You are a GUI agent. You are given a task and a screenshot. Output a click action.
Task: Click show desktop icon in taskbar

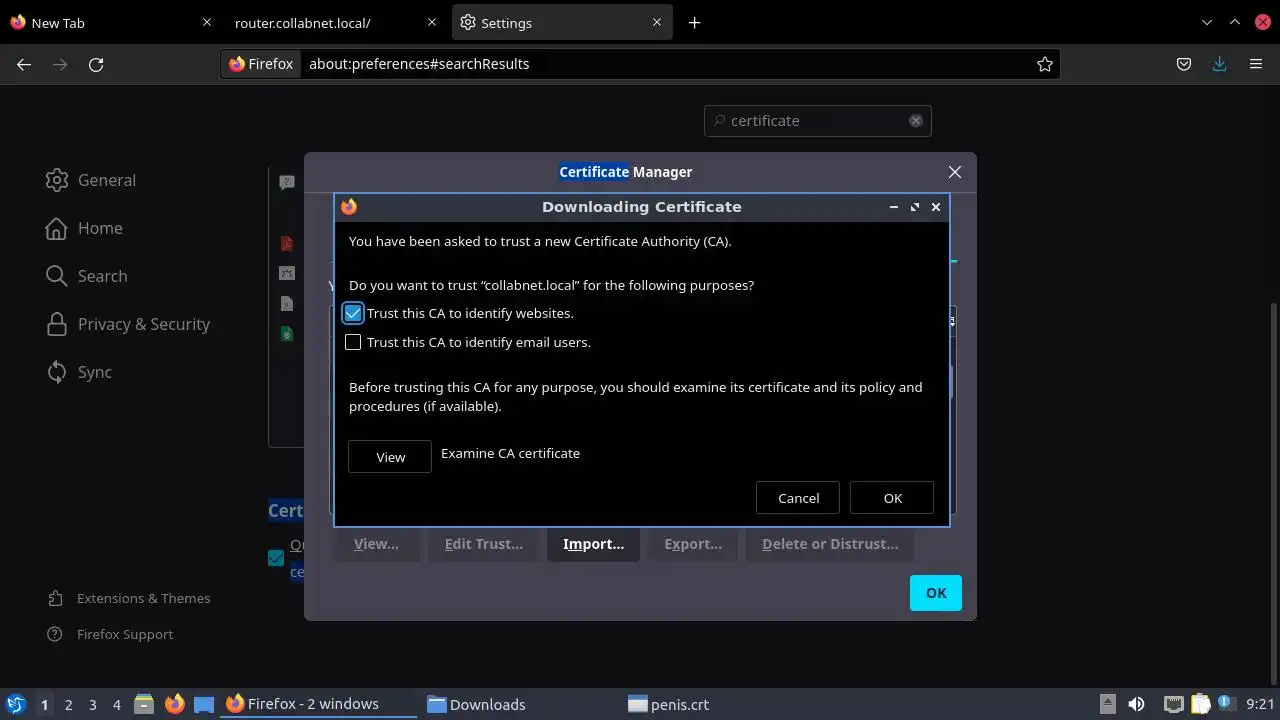pos(204,704)
